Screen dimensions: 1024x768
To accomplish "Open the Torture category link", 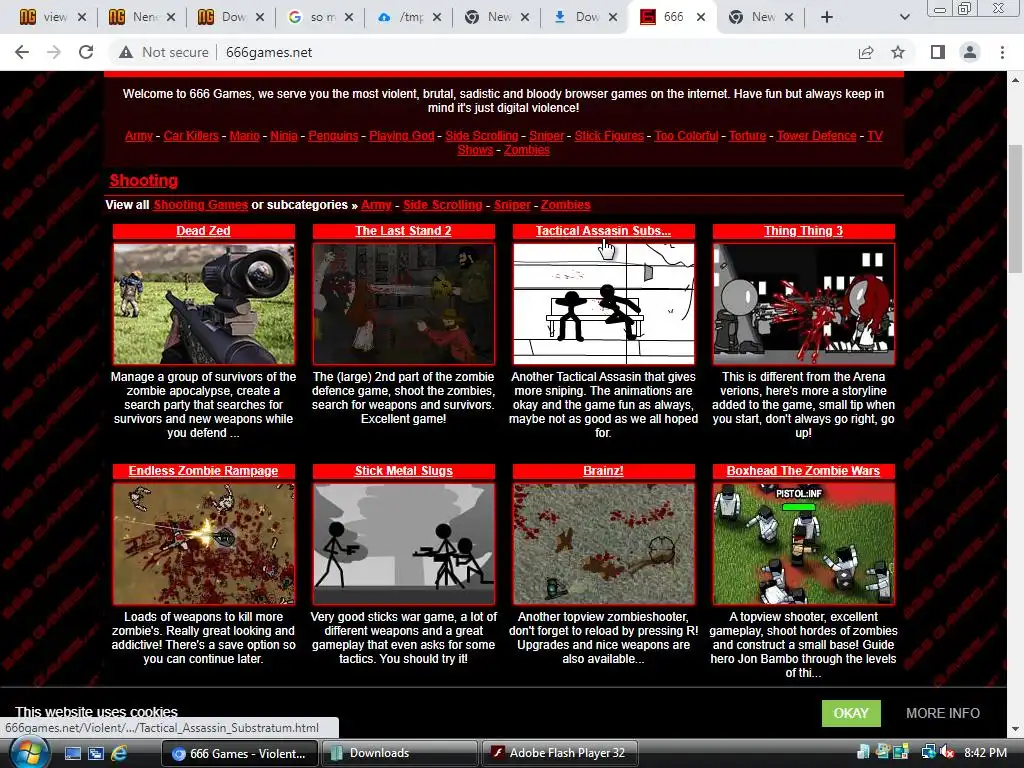I will click(748, 136).
